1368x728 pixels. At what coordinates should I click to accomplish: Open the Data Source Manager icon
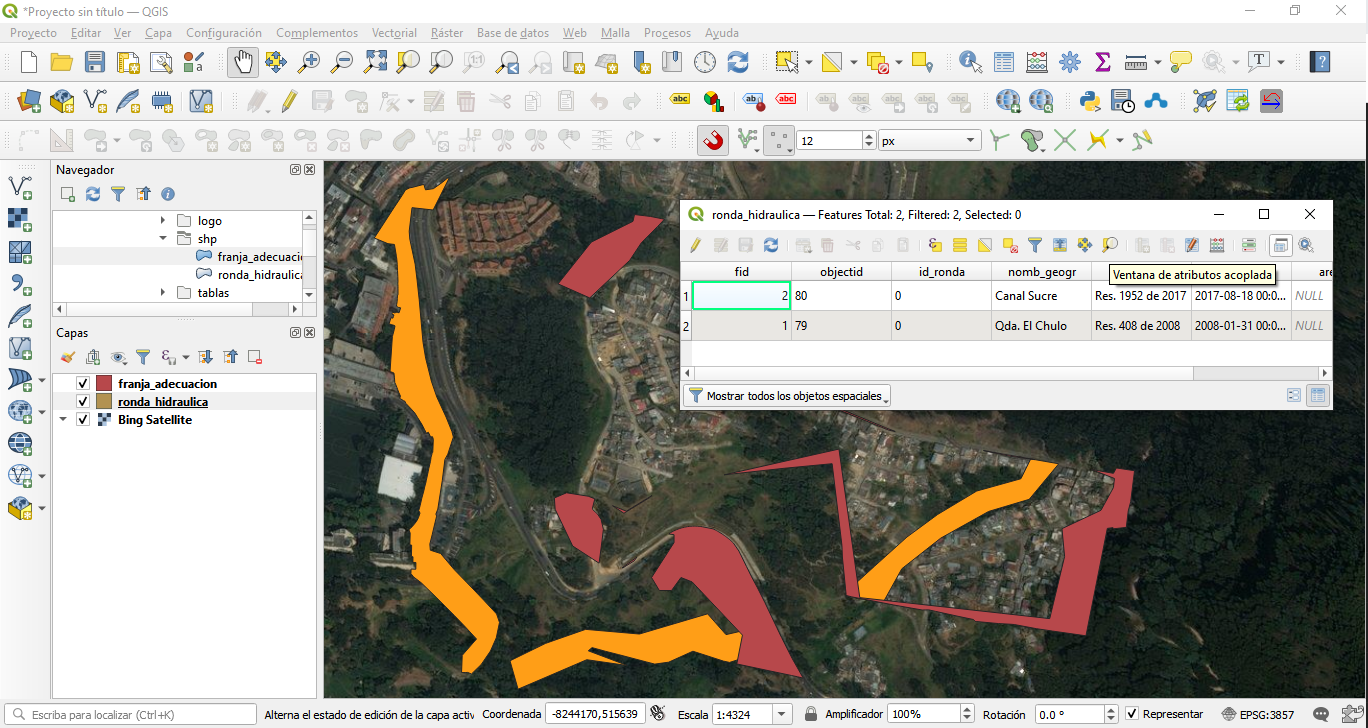coord(29,101)
